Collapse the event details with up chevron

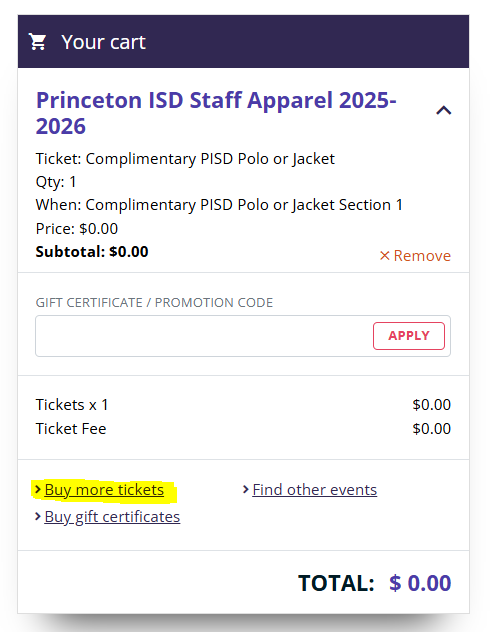coord(444,110)
